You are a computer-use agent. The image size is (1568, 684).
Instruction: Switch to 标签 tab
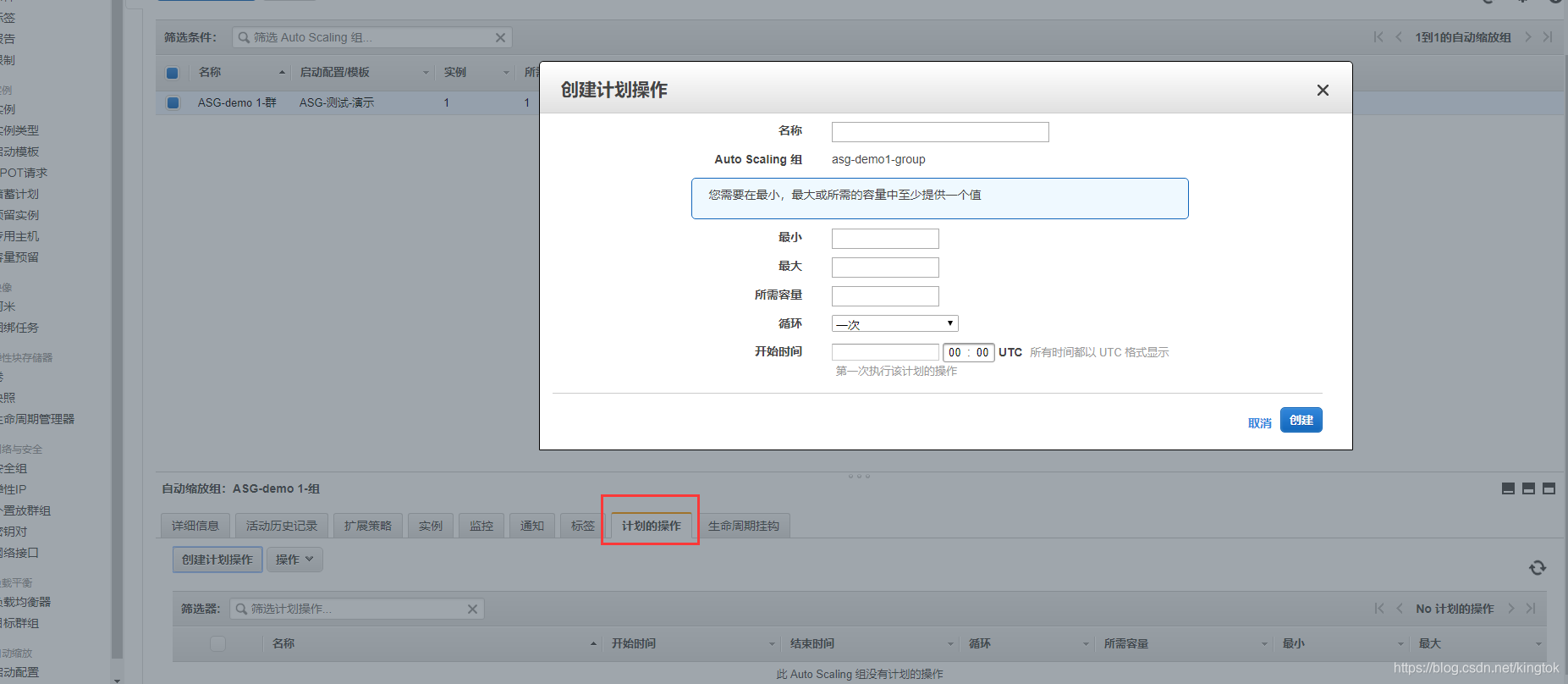click(583, 526)
